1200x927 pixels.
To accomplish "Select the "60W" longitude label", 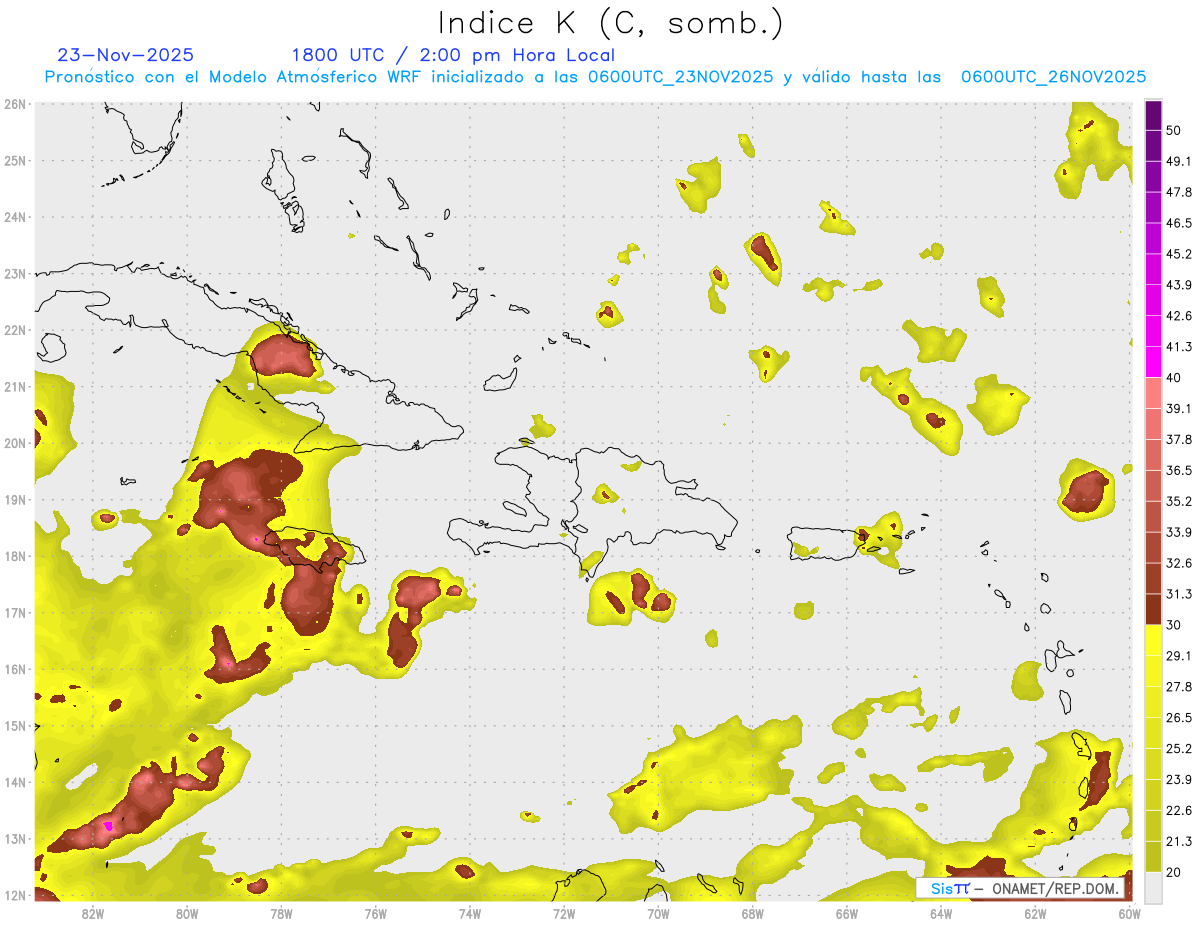I will coord(1130,913).
